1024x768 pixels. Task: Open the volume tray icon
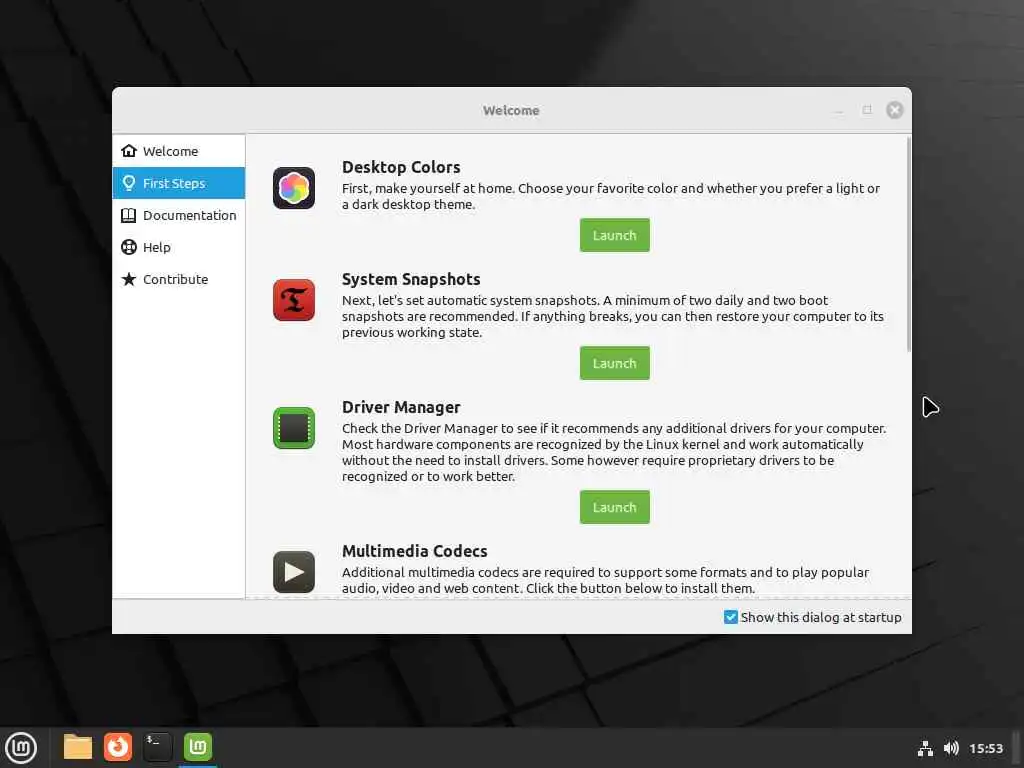pos(951,748)
